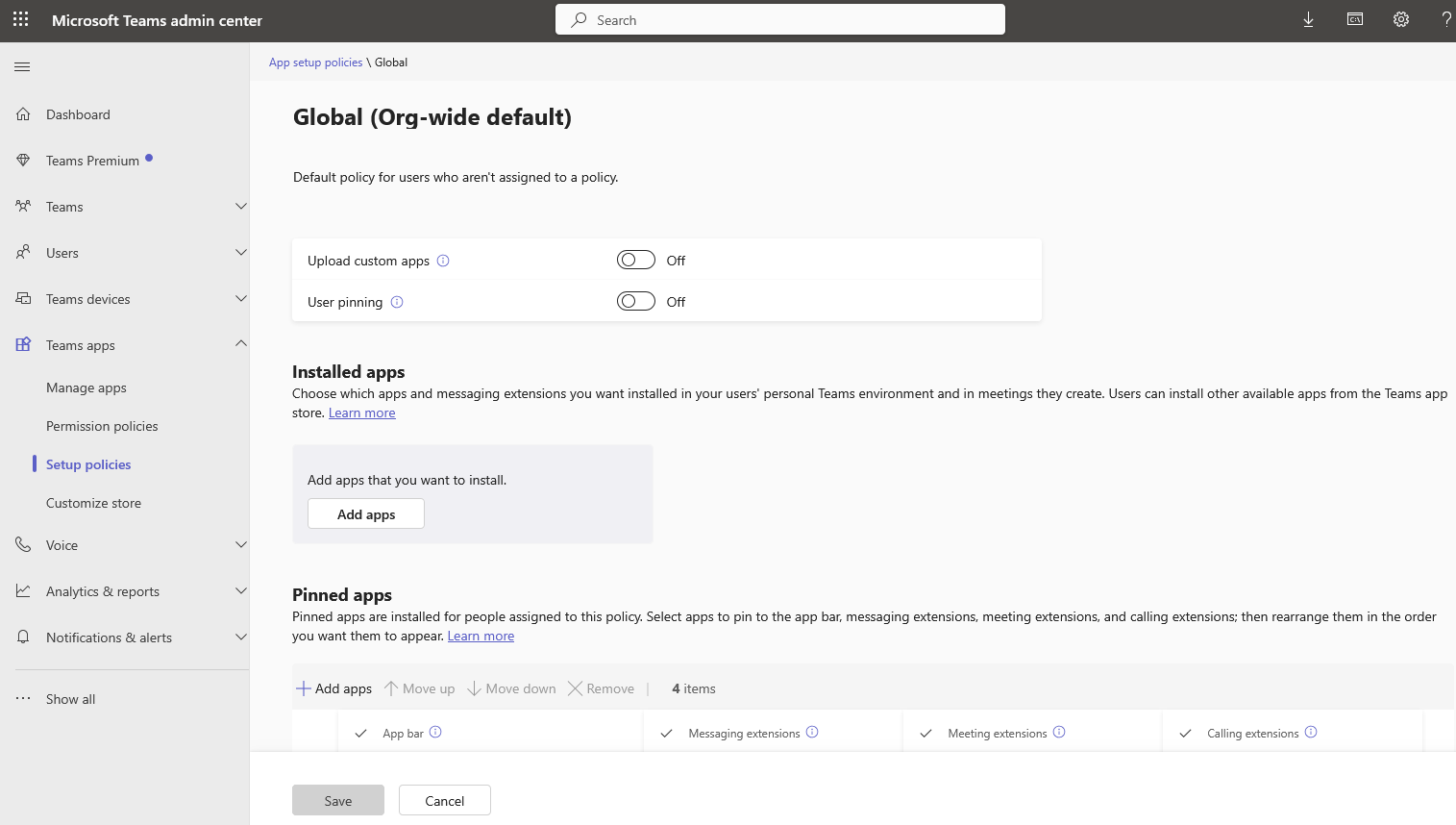1456x825 pixels.
Task: Select all via App bar column checkmark
Action: 361,734
